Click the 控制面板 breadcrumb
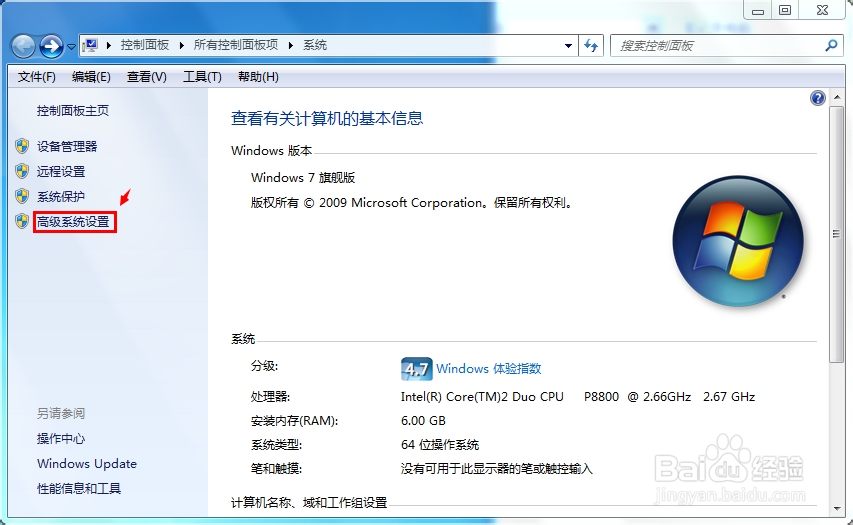The height and width of the screenshot is (525, 853). pyautogui.click(x=145, y=45)
